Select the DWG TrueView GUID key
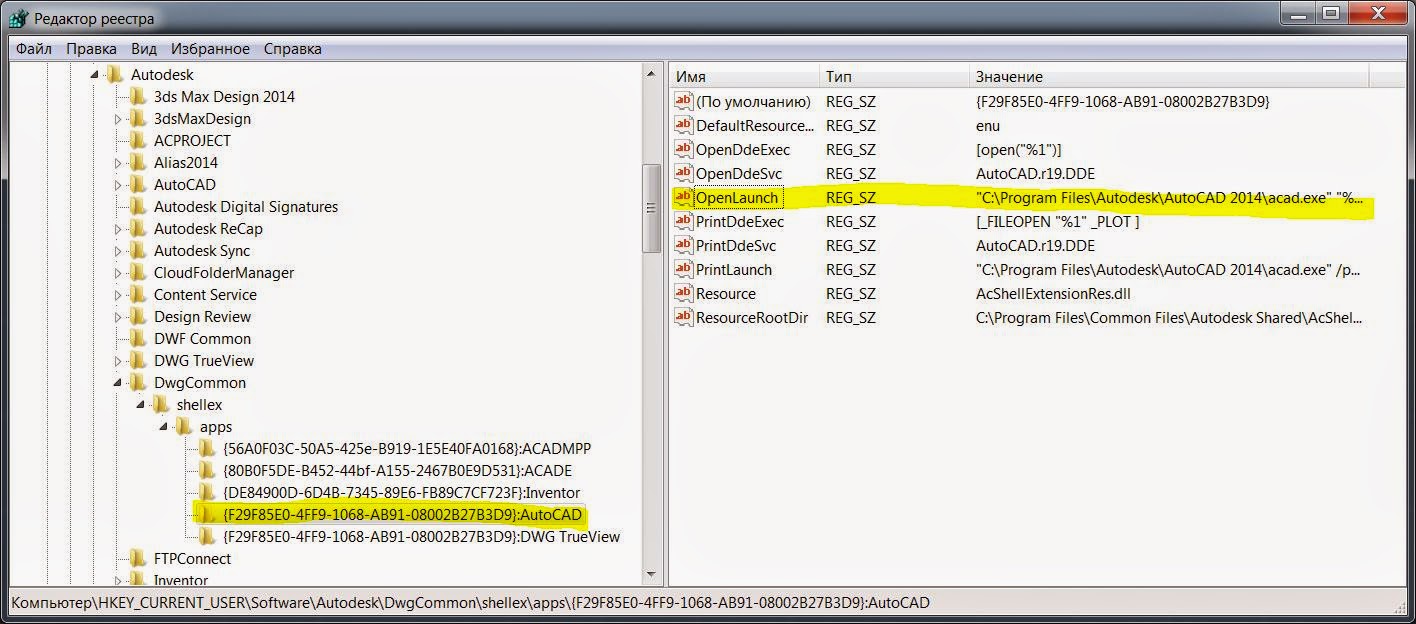 click(421, 537)
